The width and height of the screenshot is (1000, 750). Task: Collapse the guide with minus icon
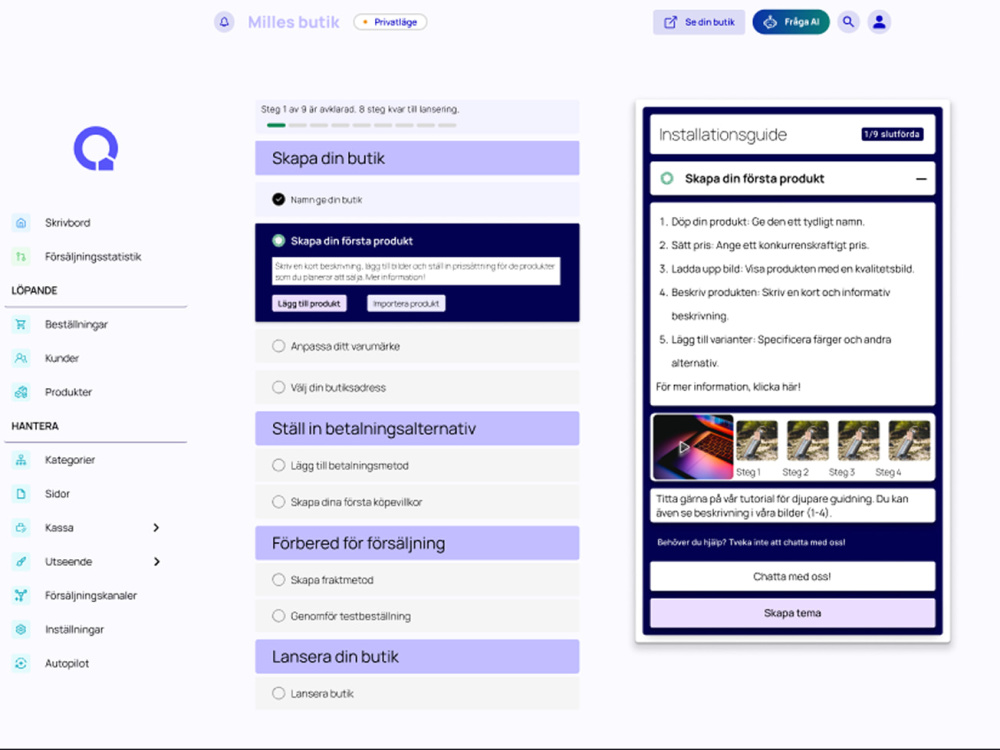click(921, 179)
